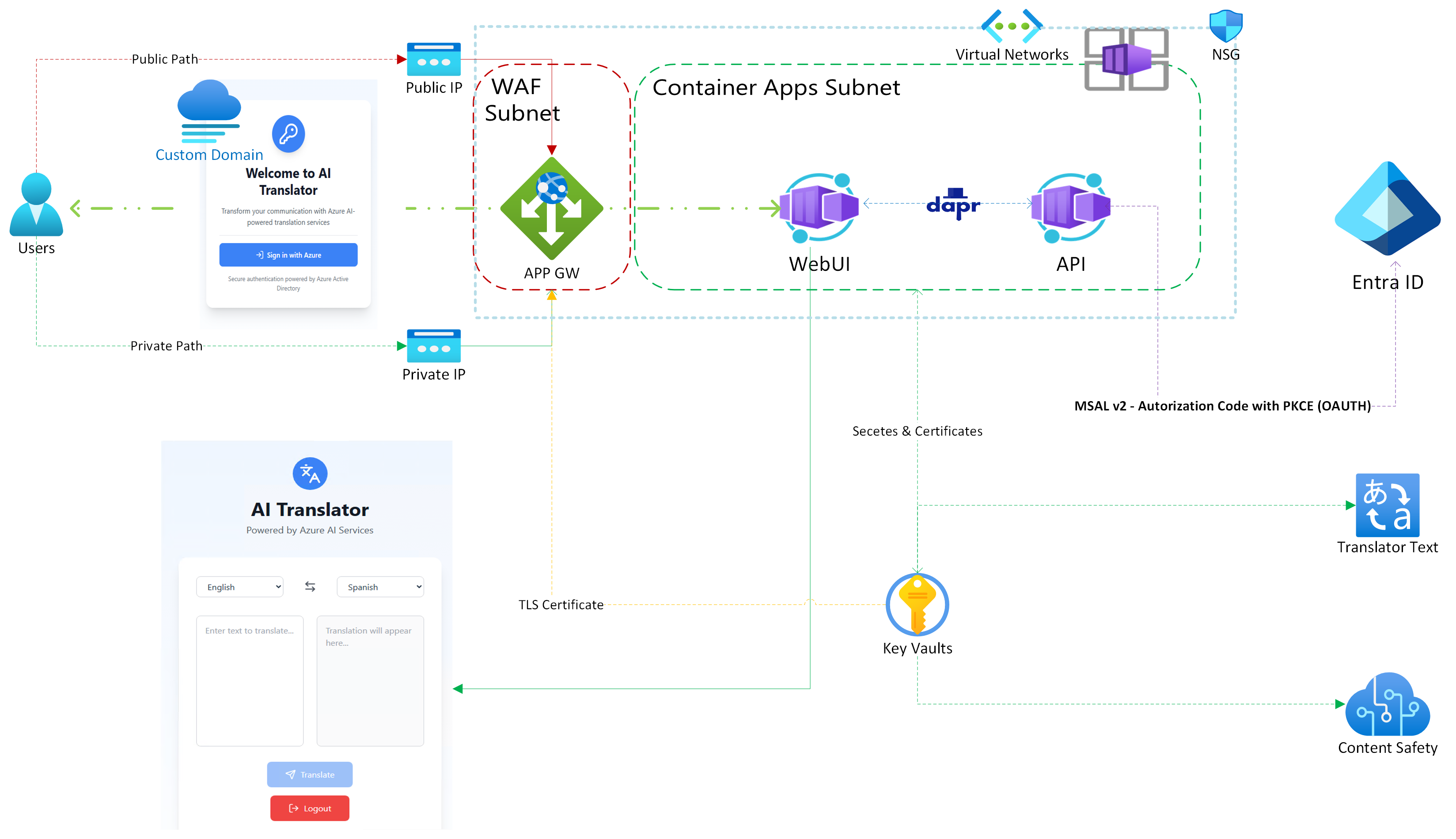This screenshot has height=839, width=1456.
Task: Click the Welcome to AI Translator heading
Action: pyautogui.click(x=288, y=182)
